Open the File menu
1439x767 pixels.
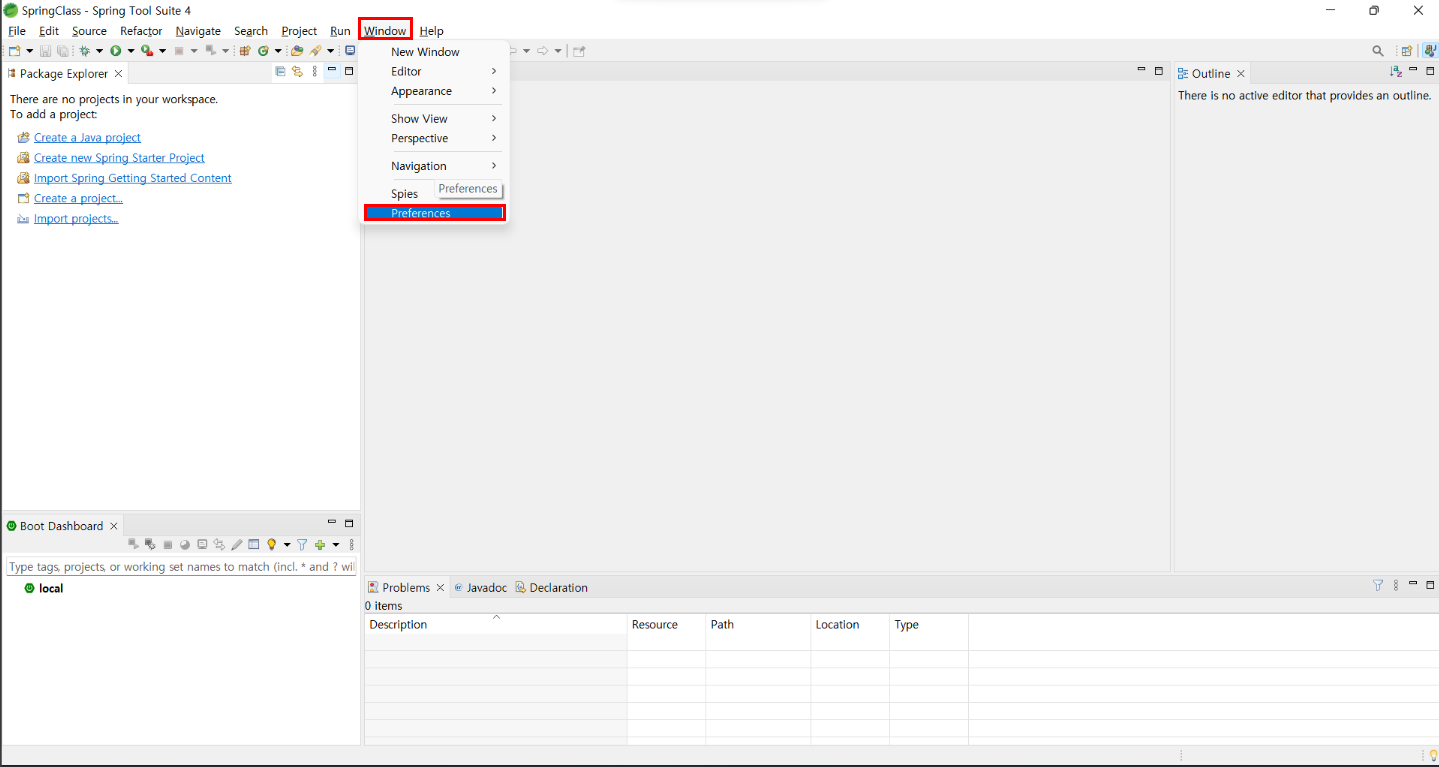tap(17, 31)
